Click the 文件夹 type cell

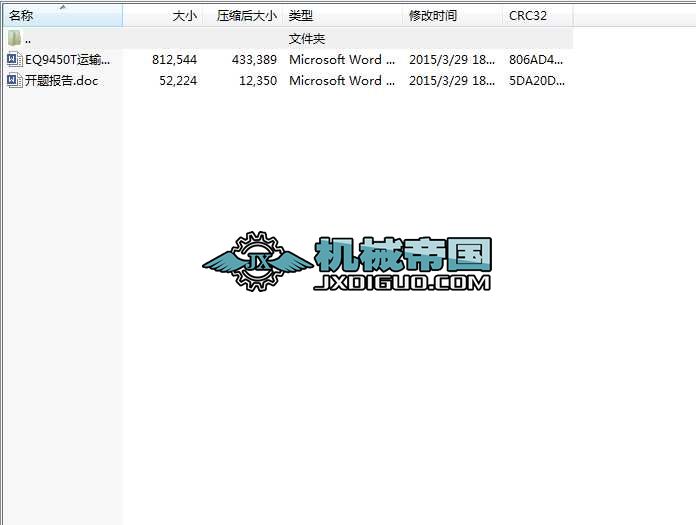307,39
